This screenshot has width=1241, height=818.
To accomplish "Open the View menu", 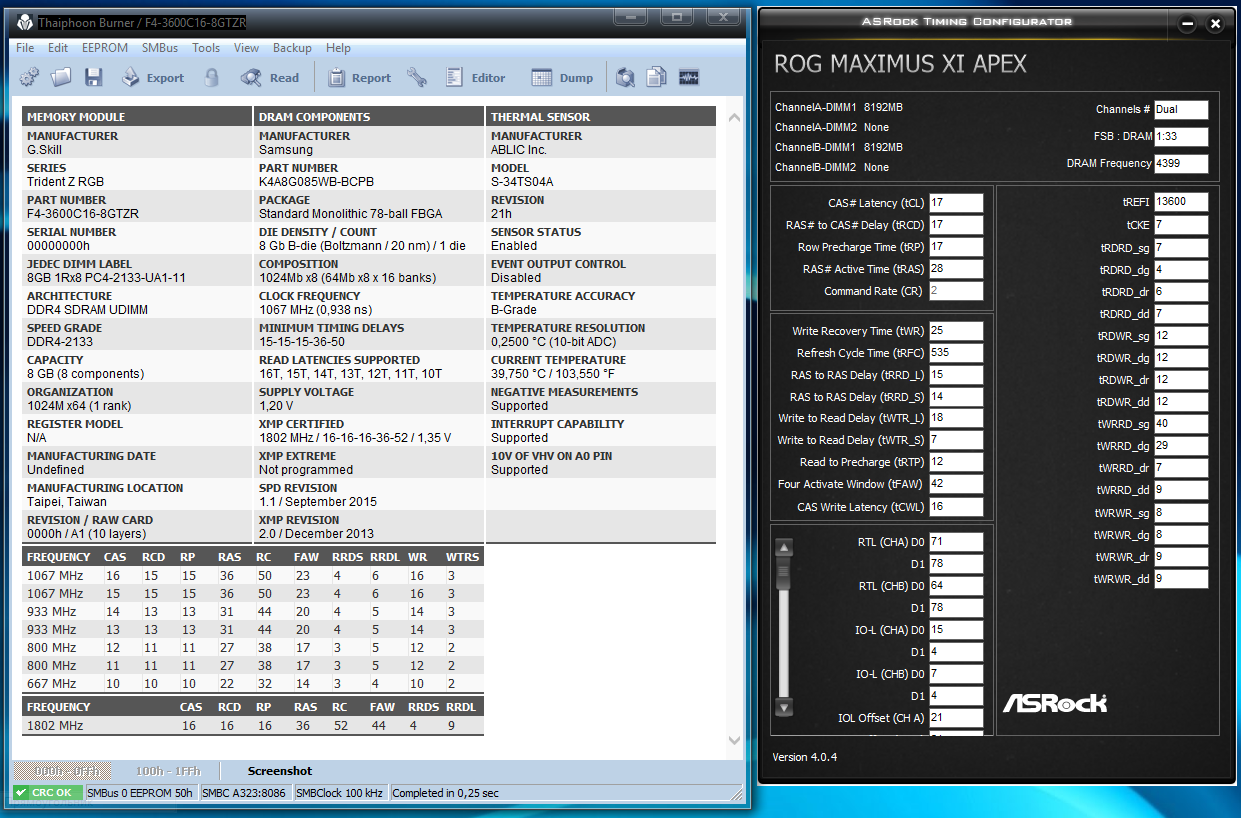I will [246, 48].
